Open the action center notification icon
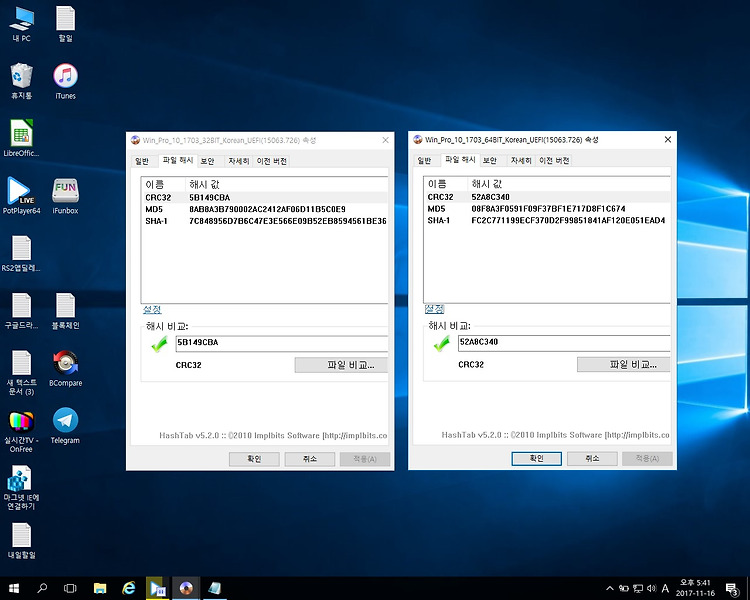The width and height of the screenshot is (750, 600). 732,589
